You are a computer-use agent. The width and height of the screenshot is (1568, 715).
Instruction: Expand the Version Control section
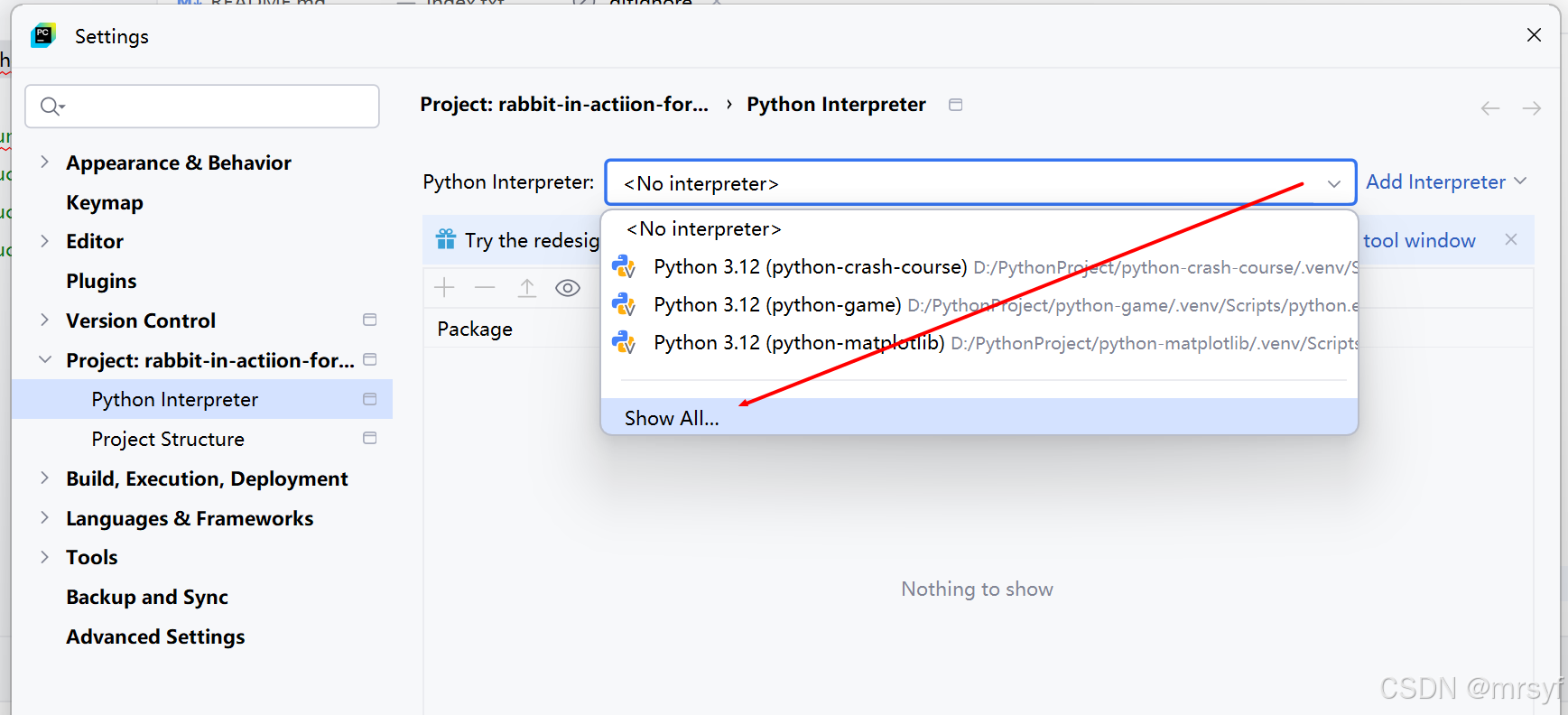pos(44,320)
